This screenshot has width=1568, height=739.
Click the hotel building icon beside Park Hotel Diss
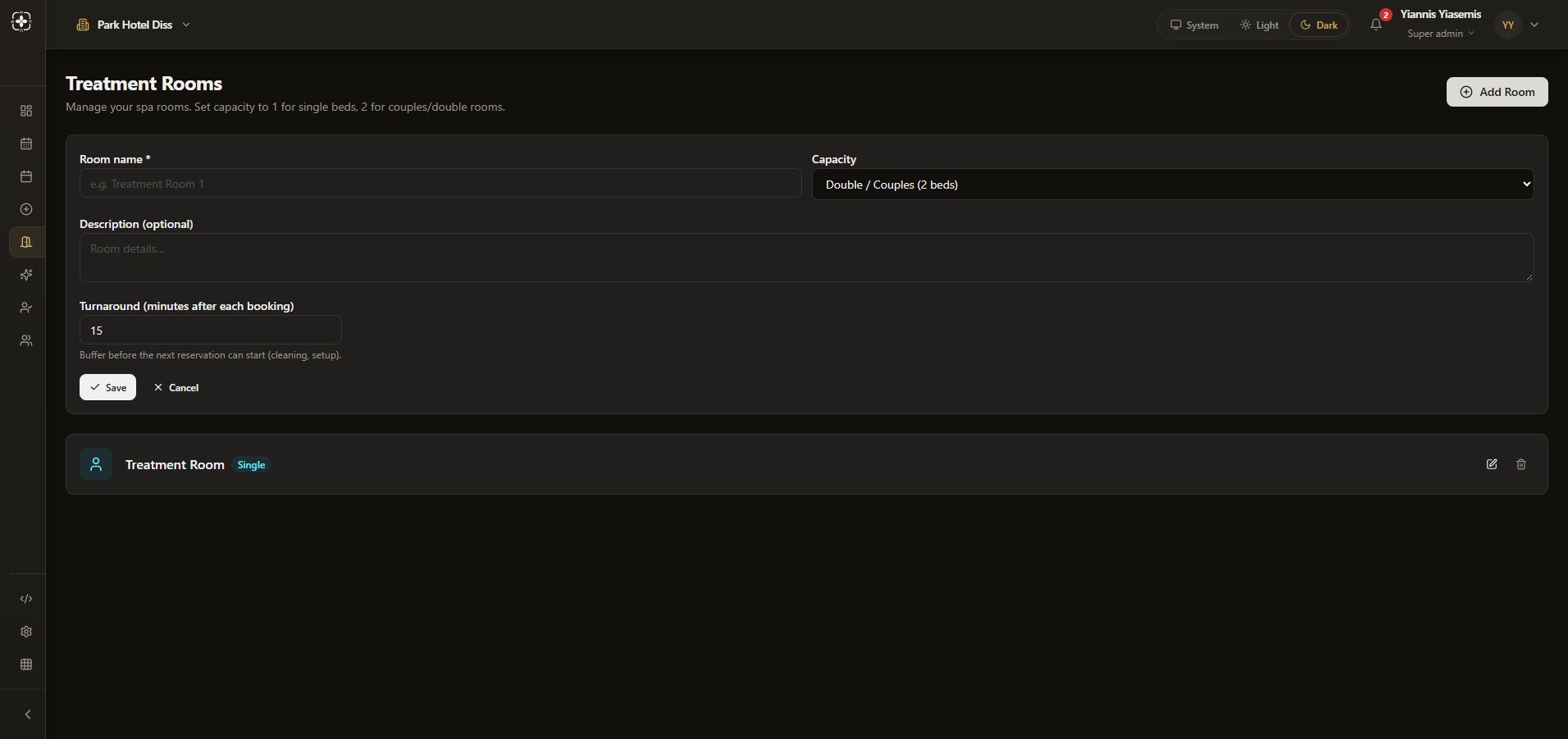(x=83, y=25)
